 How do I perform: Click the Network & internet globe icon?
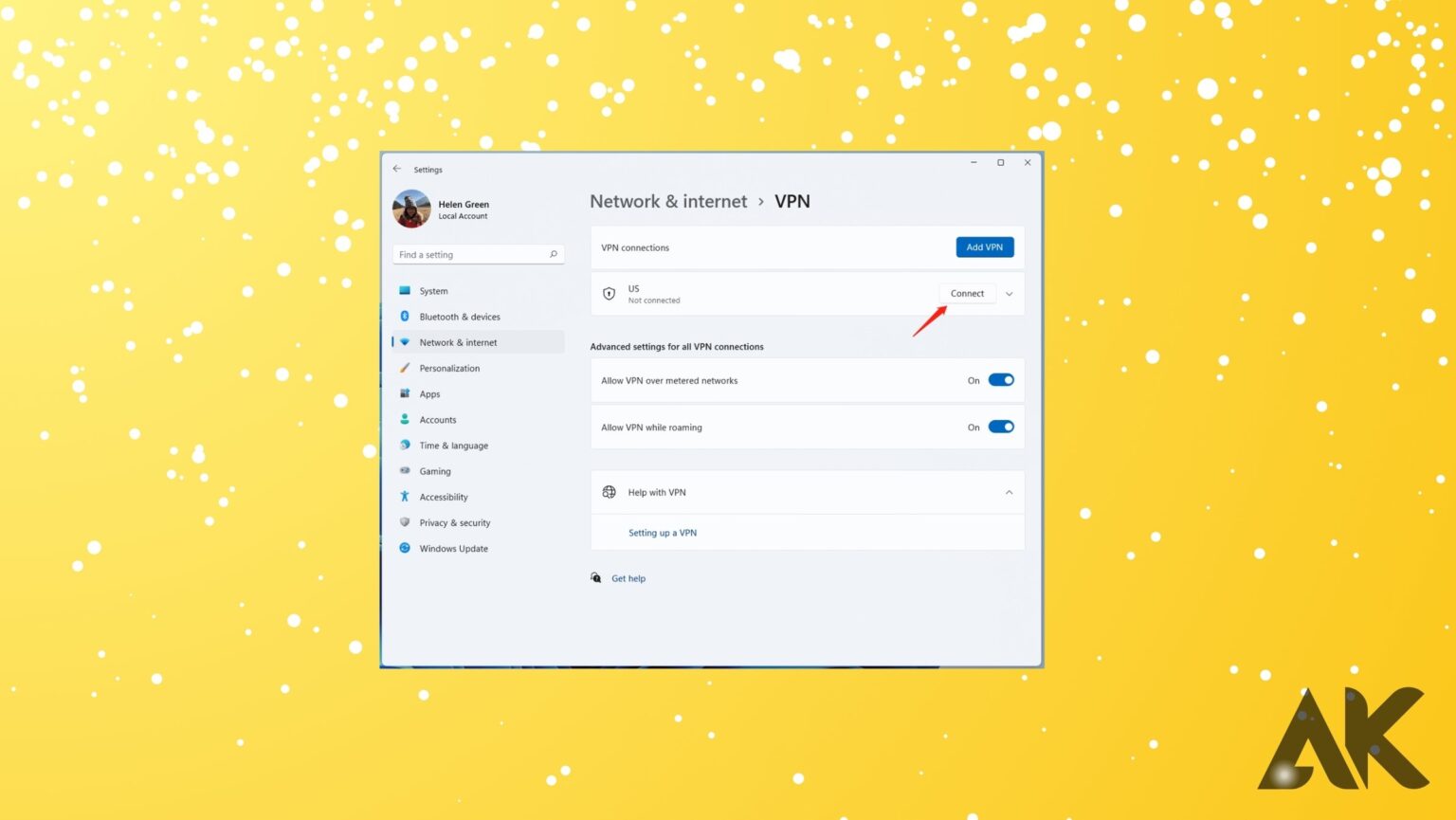pyautogui.click(x=406, y=342)
